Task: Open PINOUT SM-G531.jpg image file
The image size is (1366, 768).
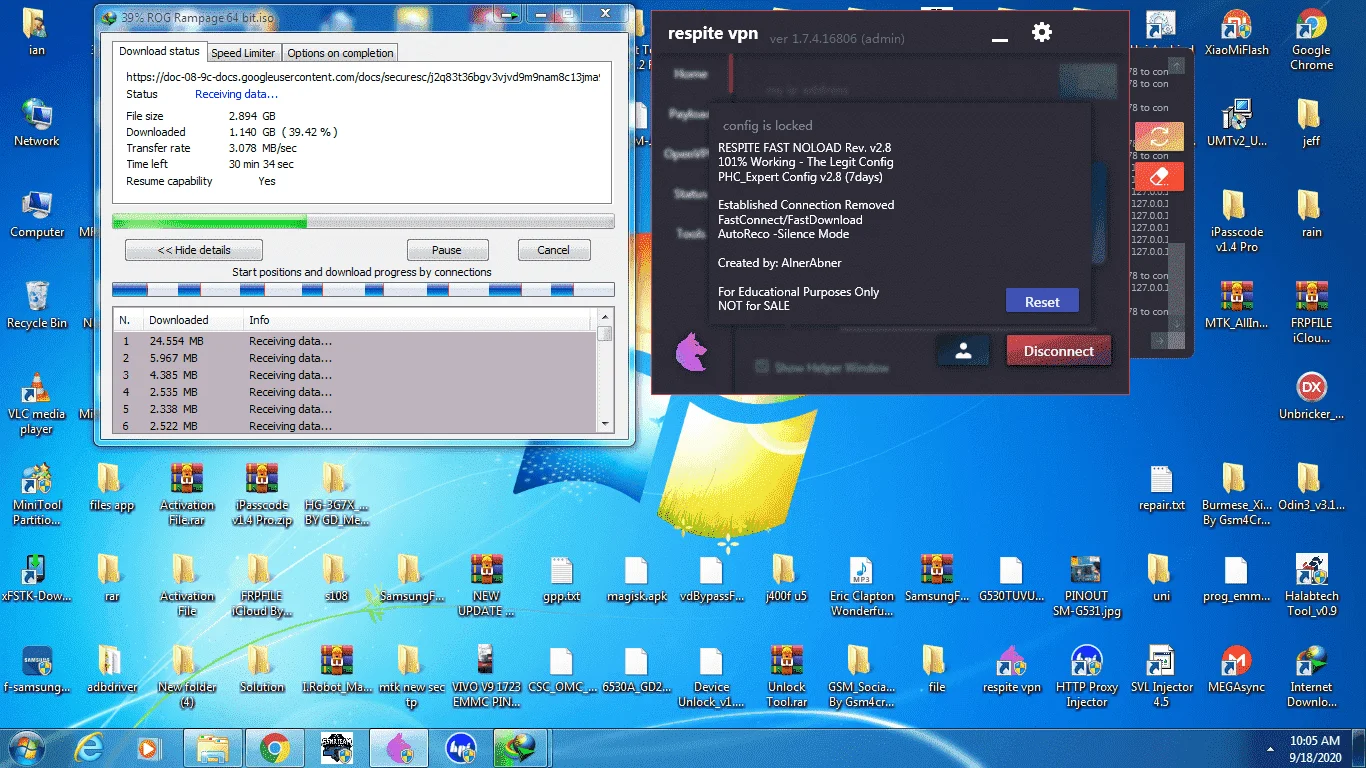Action: click(x=1087, y=586)
